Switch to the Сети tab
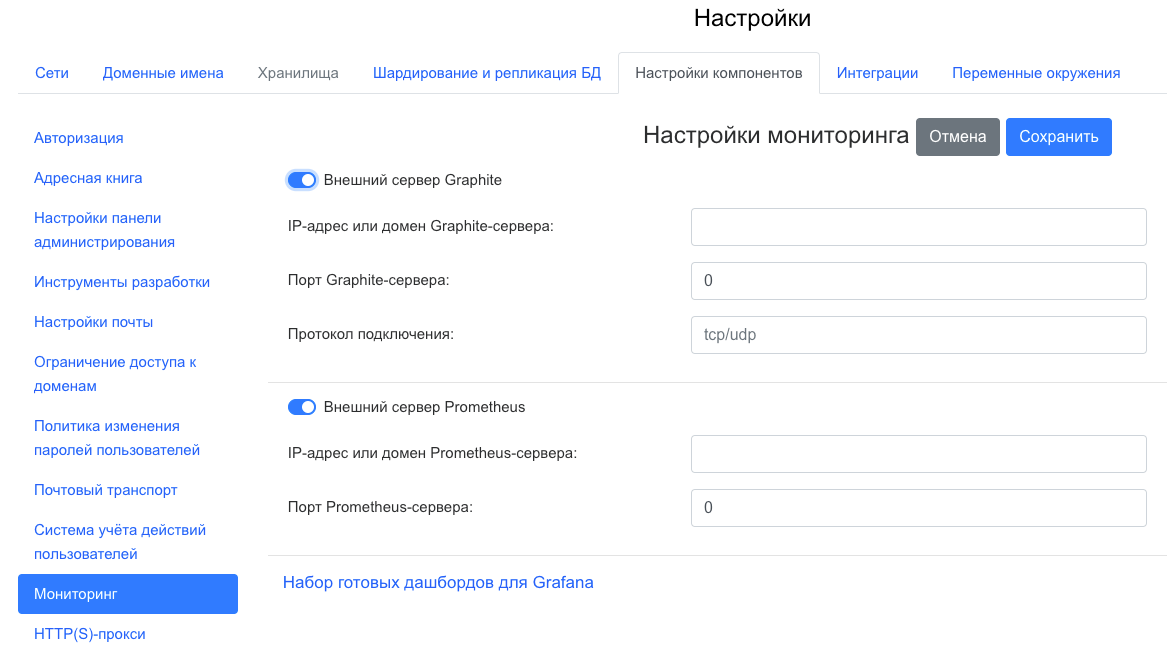 tap(52, 73)
